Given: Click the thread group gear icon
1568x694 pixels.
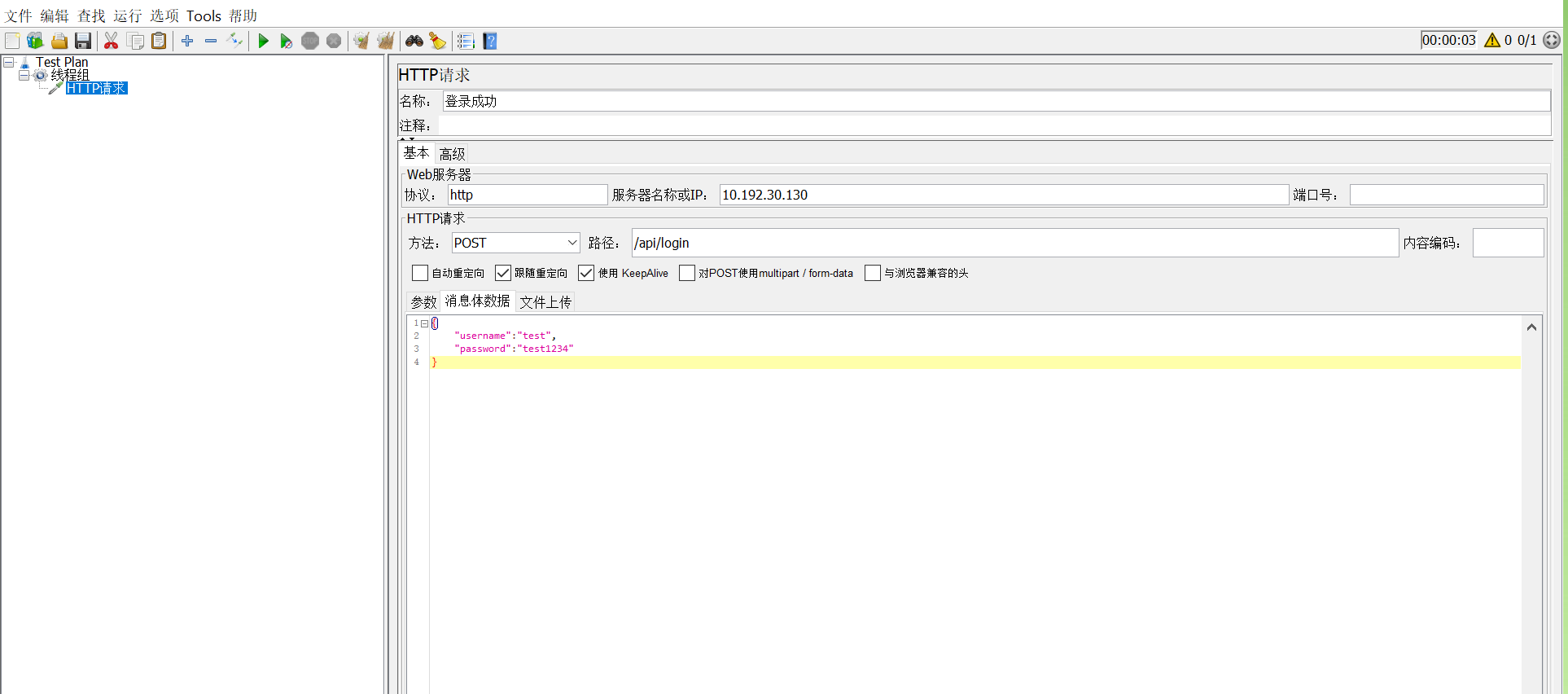Looking at the screenshot, I should pos(40,75).
